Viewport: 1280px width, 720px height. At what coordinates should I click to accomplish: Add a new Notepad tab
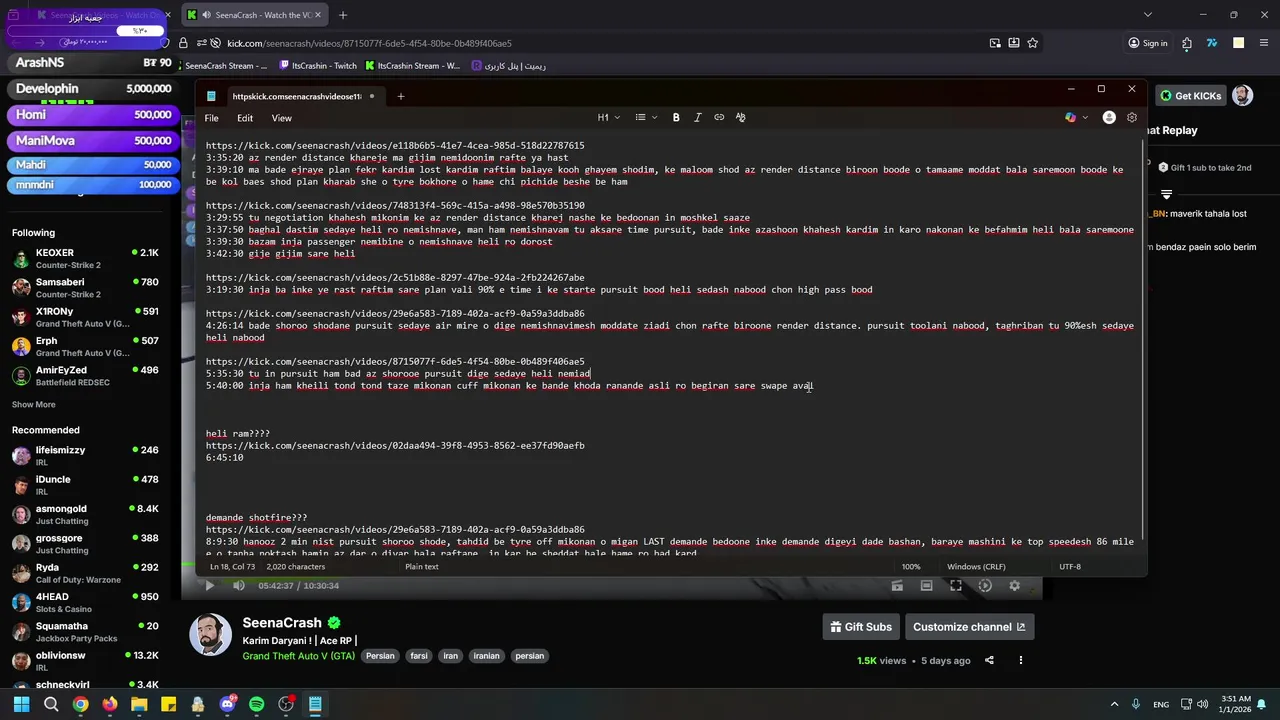tap(401, 96)
